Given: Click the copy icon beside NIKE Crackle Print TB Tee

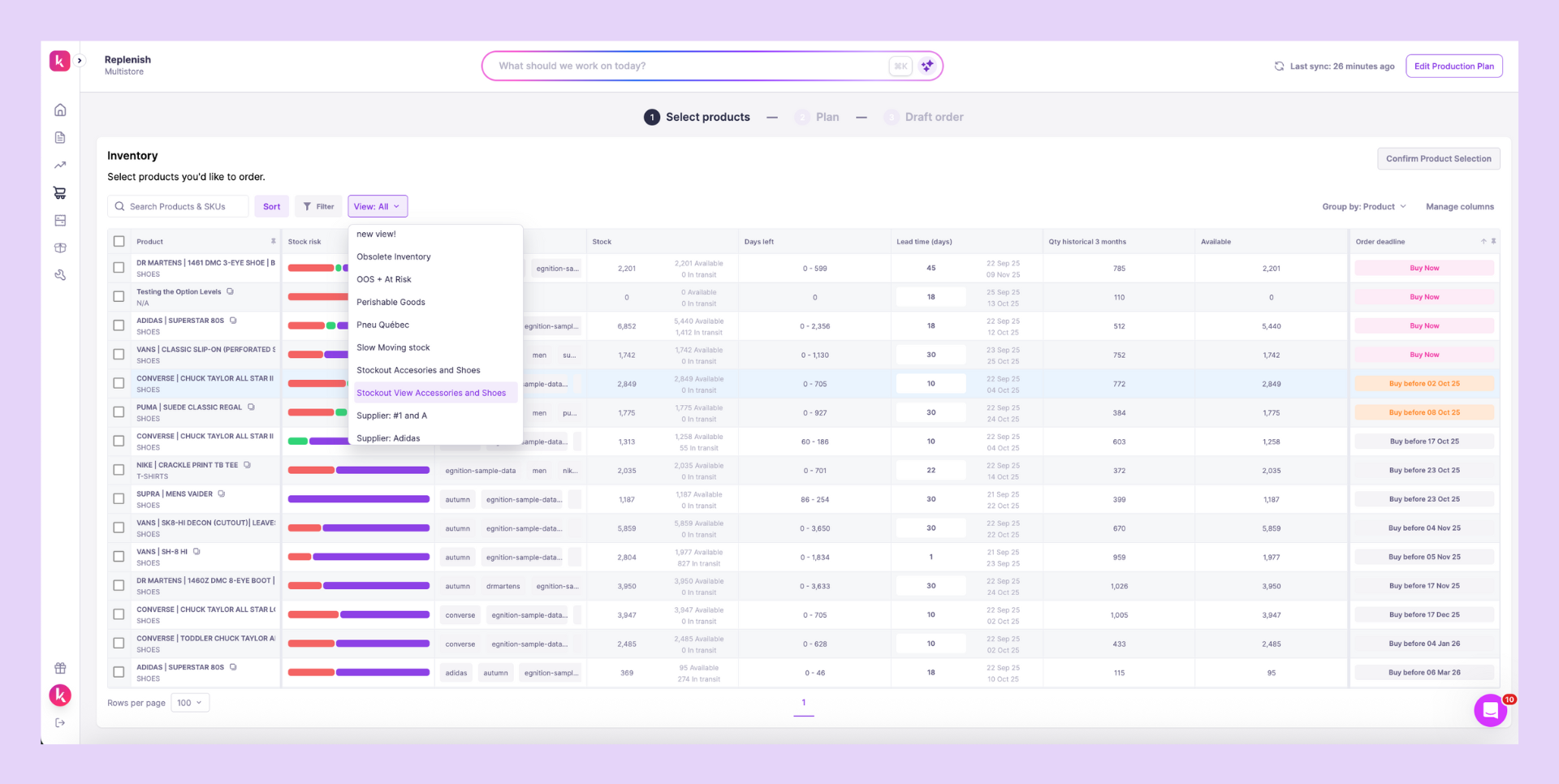Looking at the screenshot, I should 247,465.
